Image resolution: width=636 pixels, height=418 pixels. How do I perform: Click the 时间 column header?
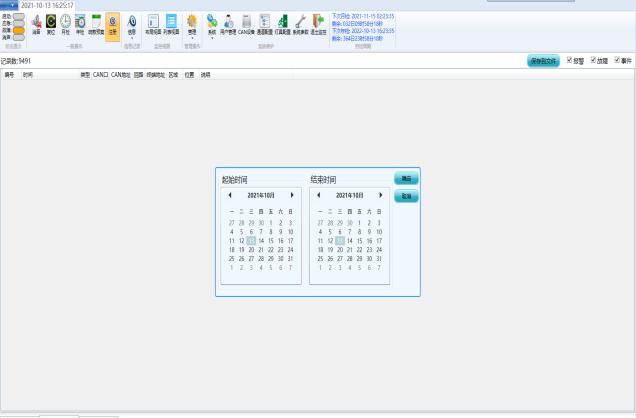pos(28,74)
